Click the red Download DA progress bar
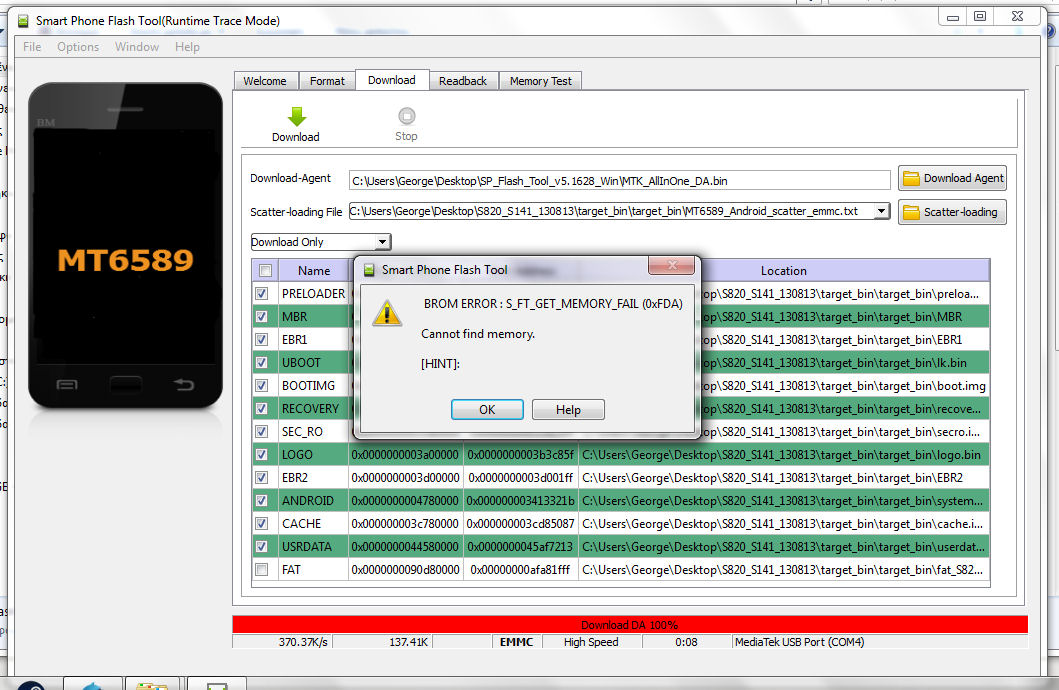This screenshot has height=690, width=1059. point(629,625)
